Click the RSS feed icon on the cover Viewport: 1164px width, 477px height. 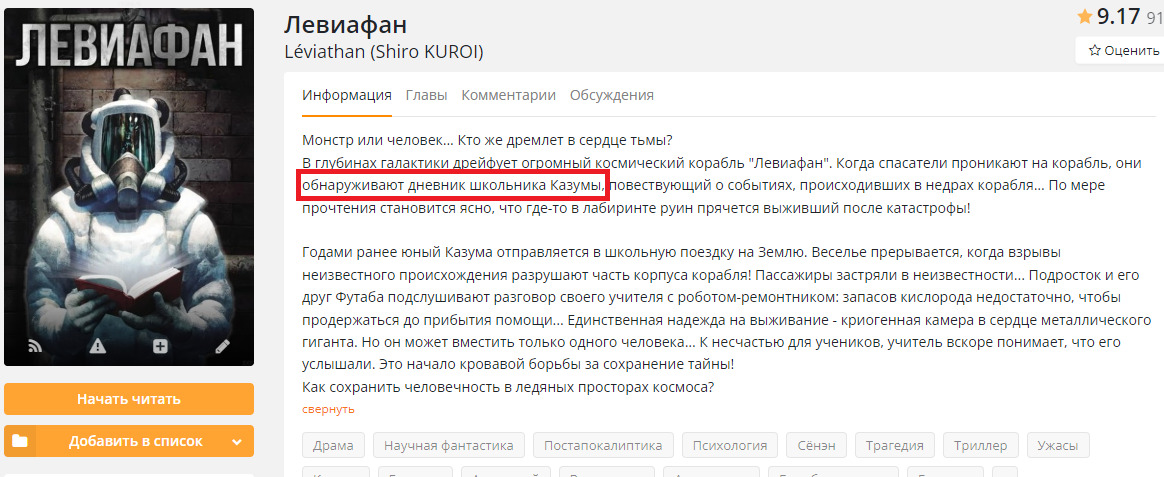[35, 346]
